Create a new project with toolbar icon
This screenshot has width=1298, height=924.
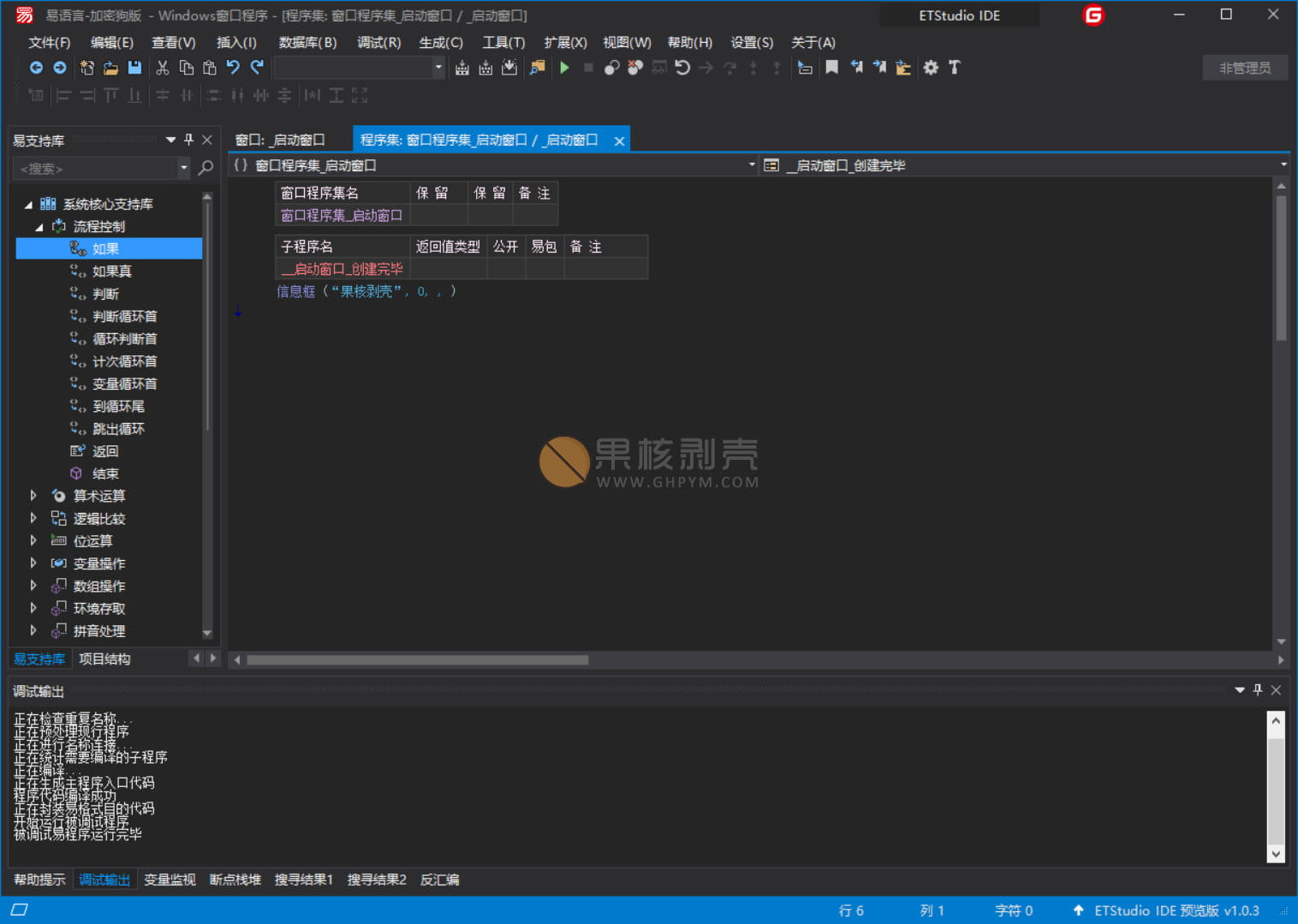[86, 68]
